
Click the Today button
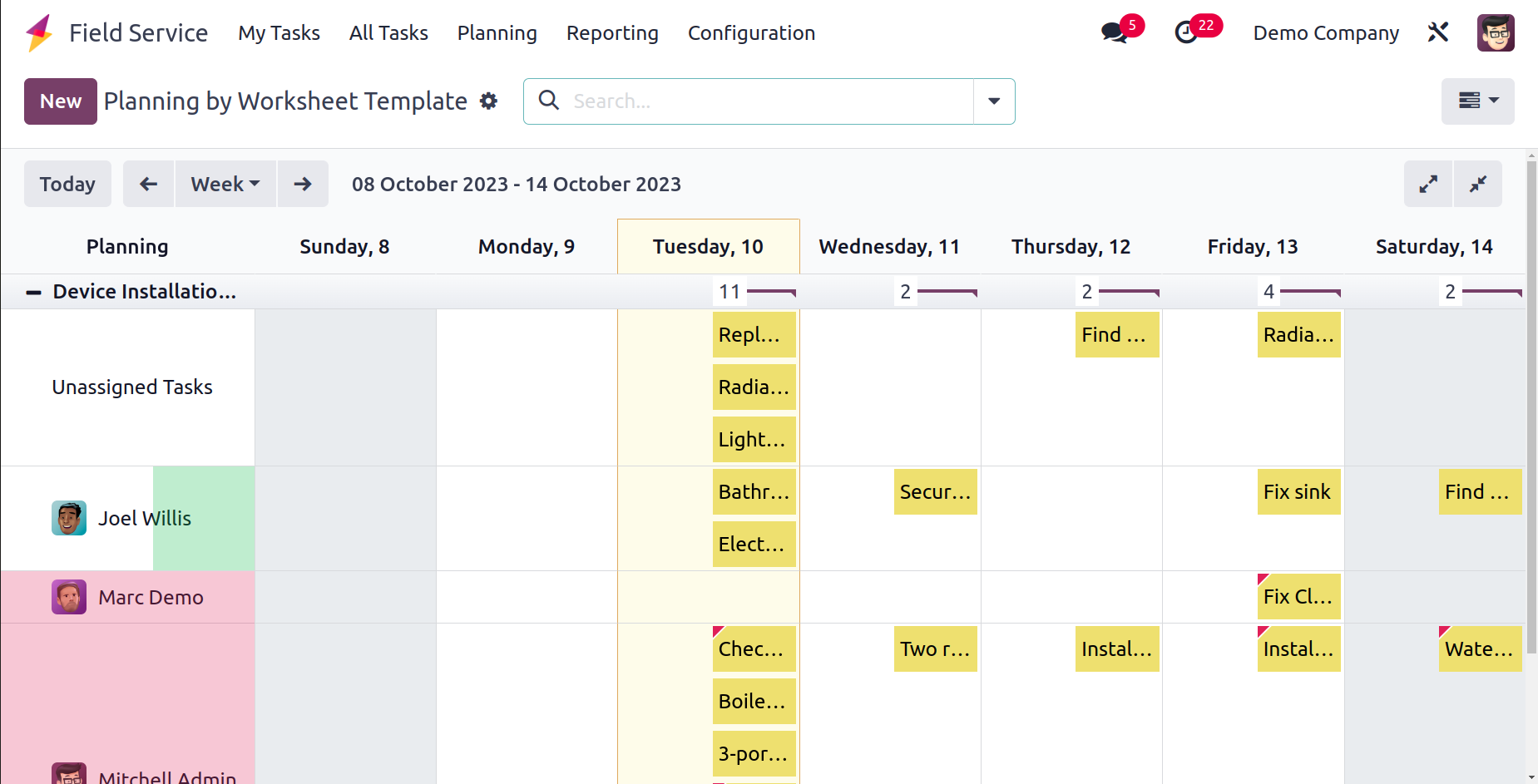coord(67,184)
